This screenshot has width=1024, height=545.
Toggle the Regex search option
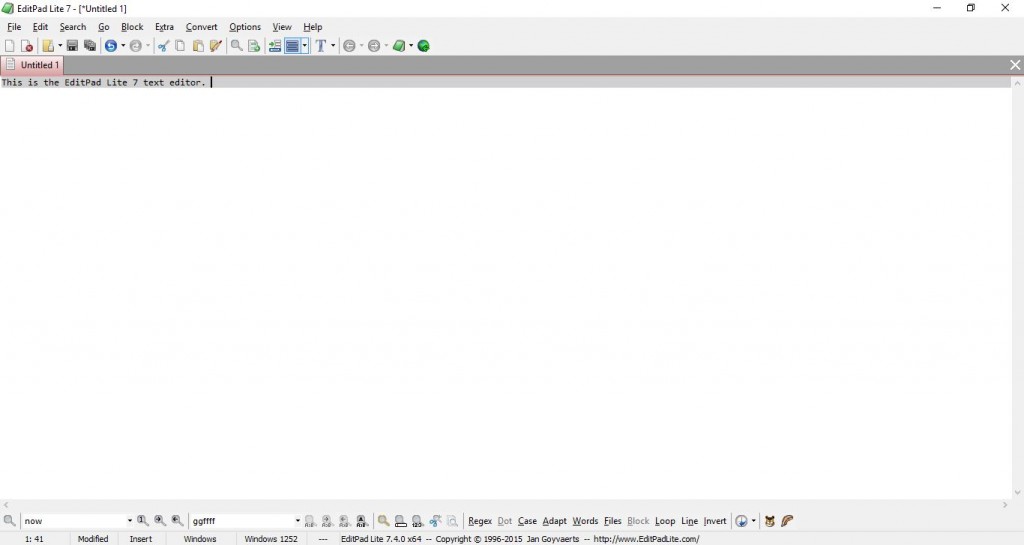pyautogui.click(x=480, y=521)
